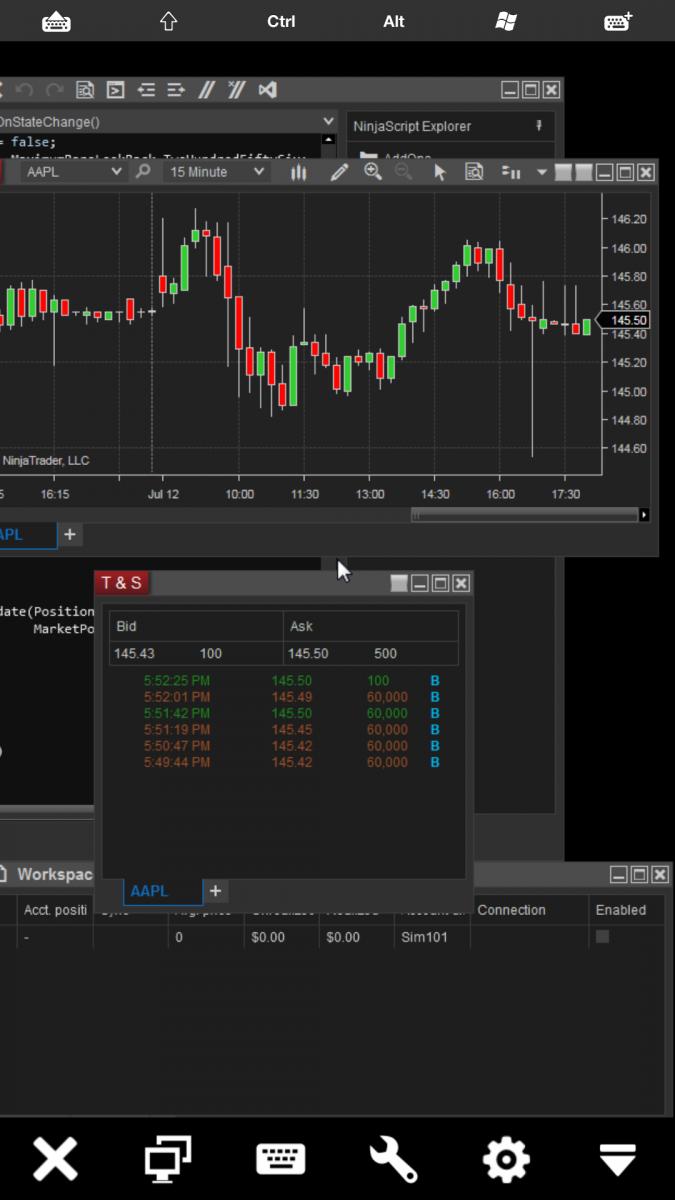Viewport: 675px width, 1200px height.
Task: Click Undo in NinjaScript editor toolbar
Action: [25, 90]
